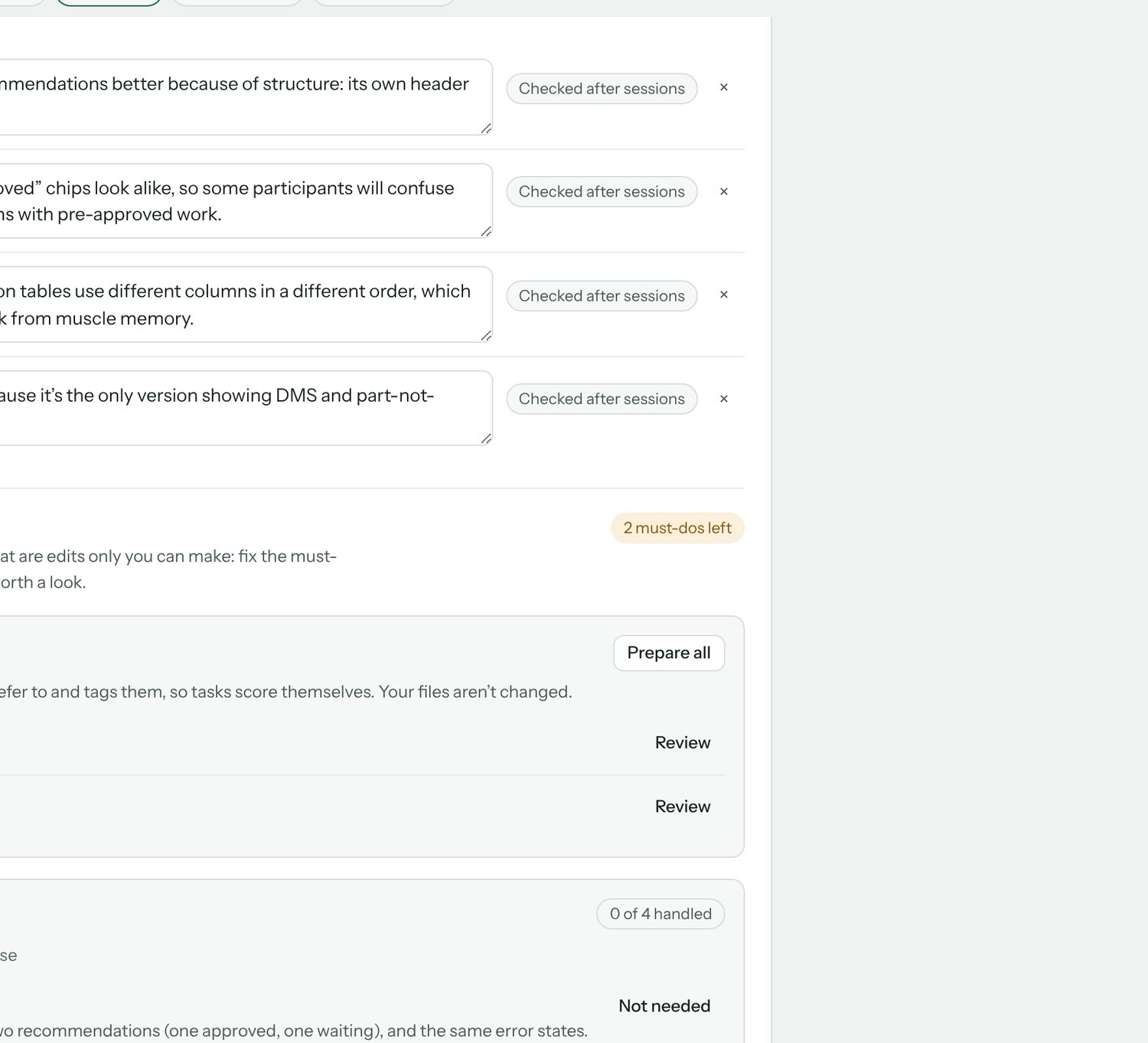1148x1043 pixels.
Task: Click the "0 of 4 handled" counter
Action: coord(660,914)
